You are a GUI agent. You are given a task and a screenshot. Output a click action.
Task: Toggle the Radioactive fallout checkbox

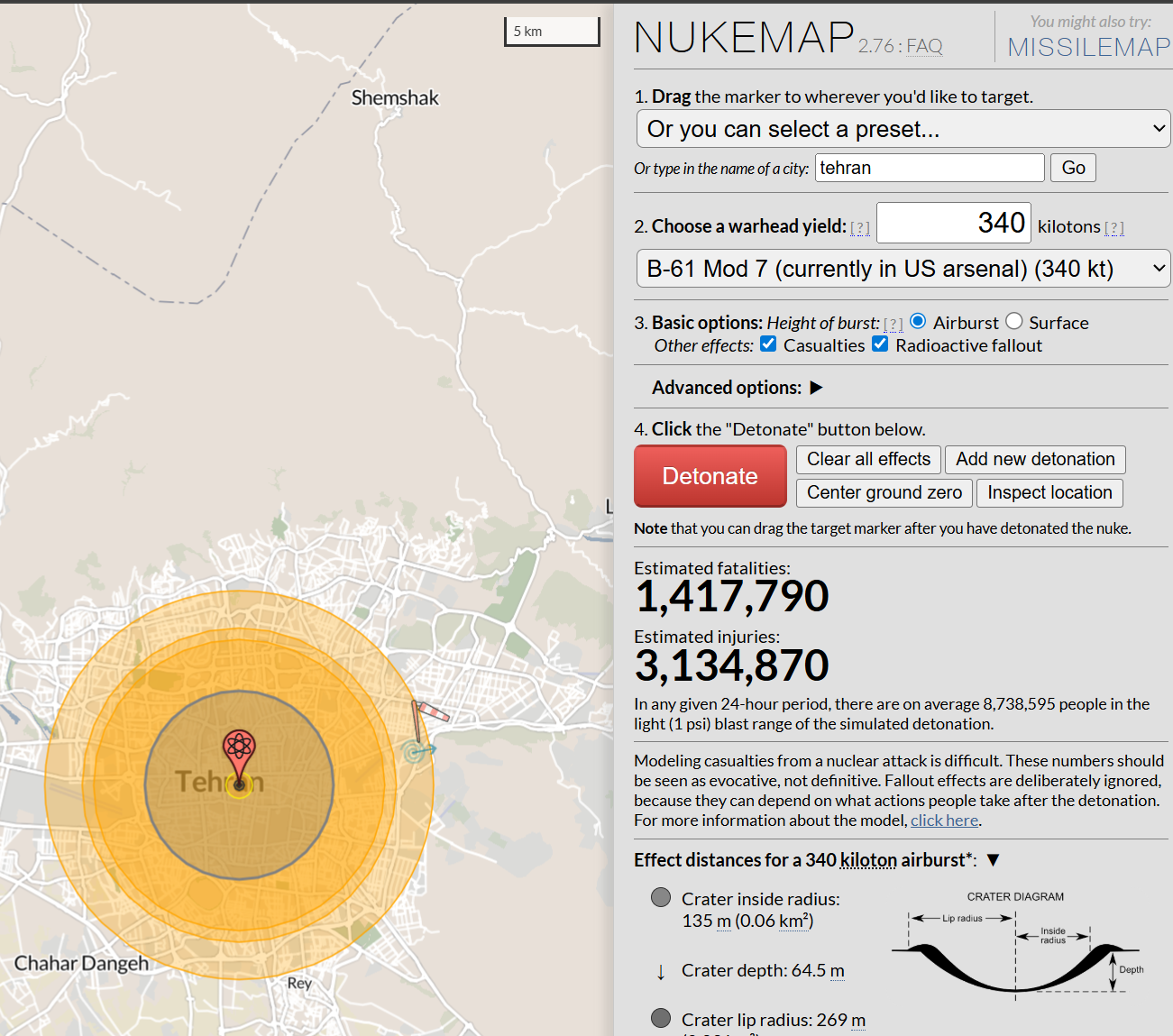[x=880, y=344]
